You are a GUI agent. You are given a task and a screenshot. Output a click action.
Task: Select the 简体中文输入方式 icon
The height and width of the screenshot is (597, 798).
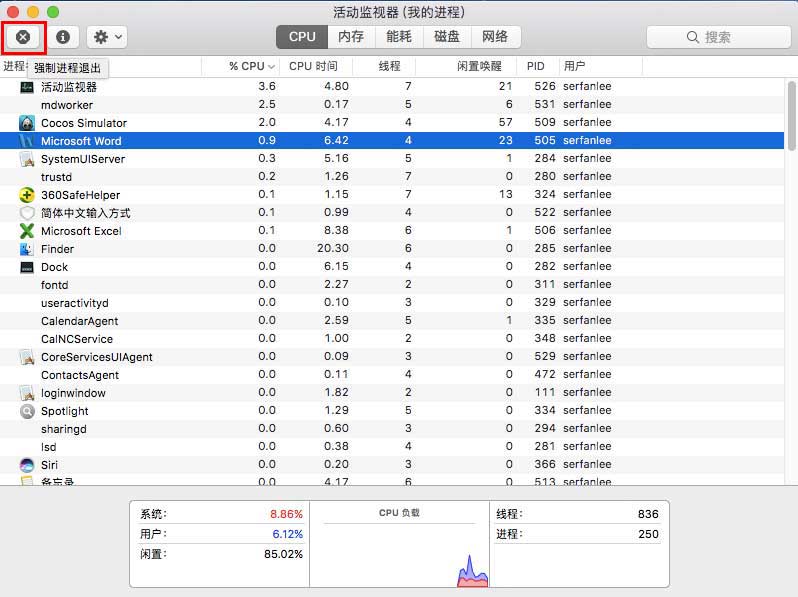tap(27, 213)
